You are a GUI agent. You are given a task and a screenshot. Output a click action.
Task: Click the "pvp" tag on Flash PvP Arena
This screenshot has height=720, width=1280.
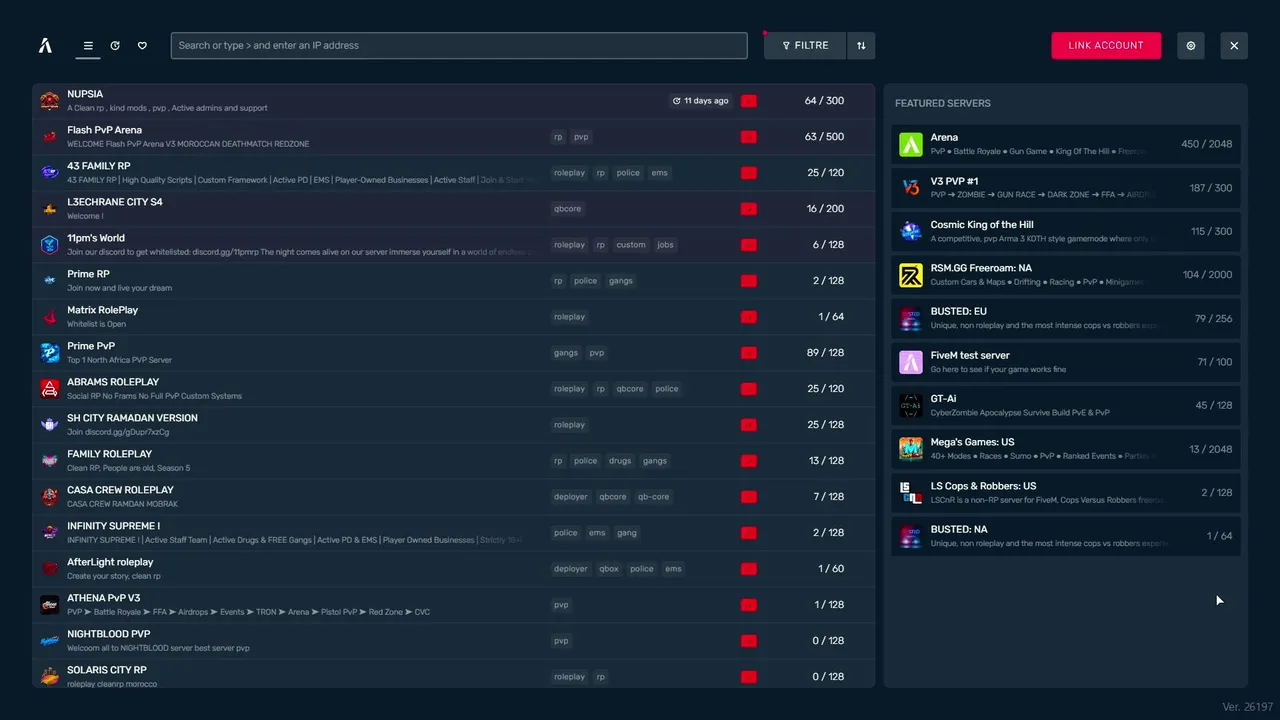tap(581, 137)
